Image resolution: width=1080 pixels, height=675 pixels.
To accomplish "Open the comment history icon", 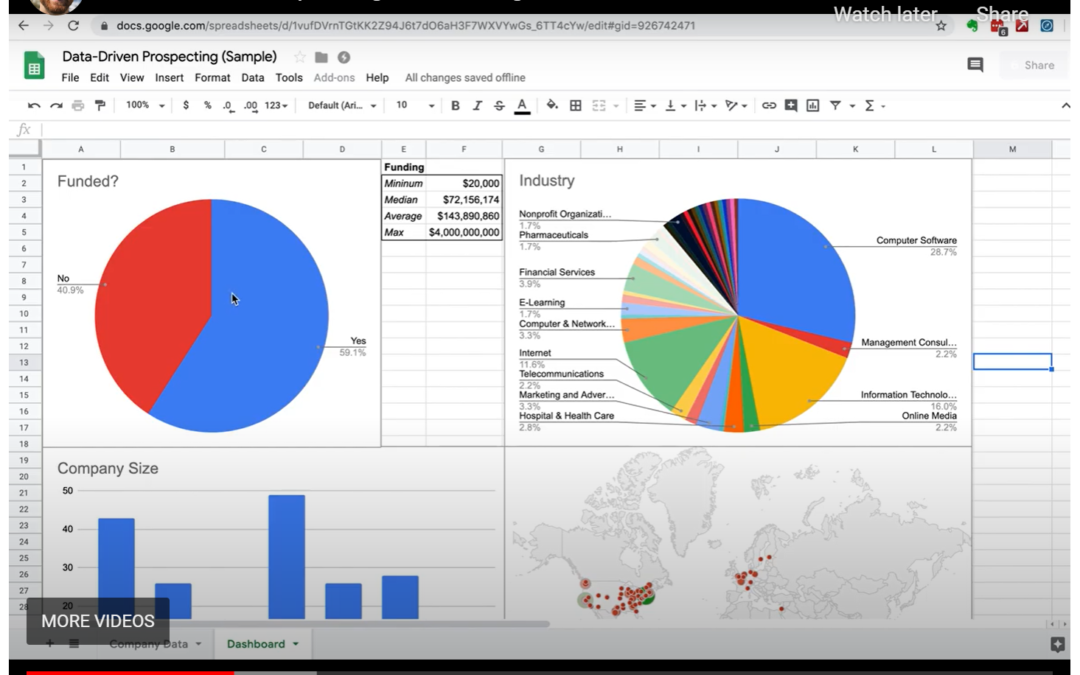I will tap(975, 65).
